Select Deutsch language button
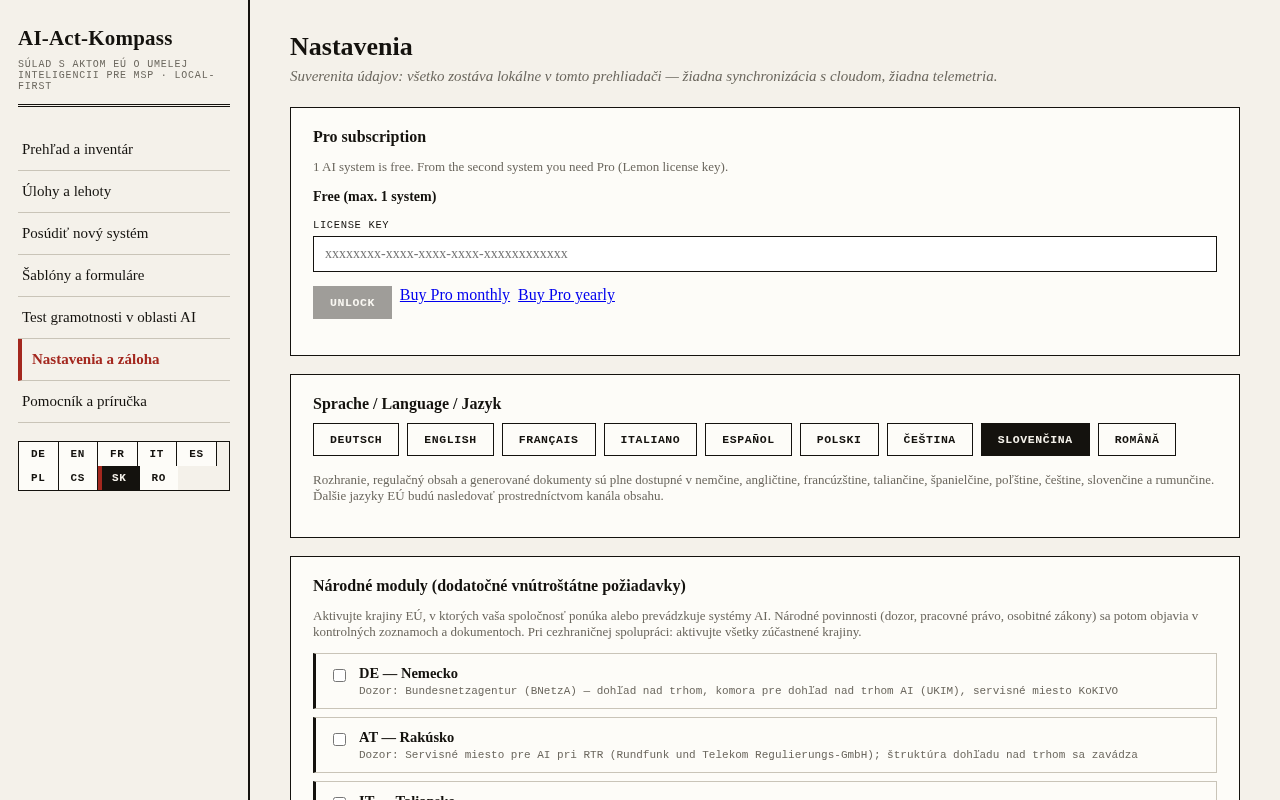The height and width of the screenshot is (800, 1280). tap(356, 440)
